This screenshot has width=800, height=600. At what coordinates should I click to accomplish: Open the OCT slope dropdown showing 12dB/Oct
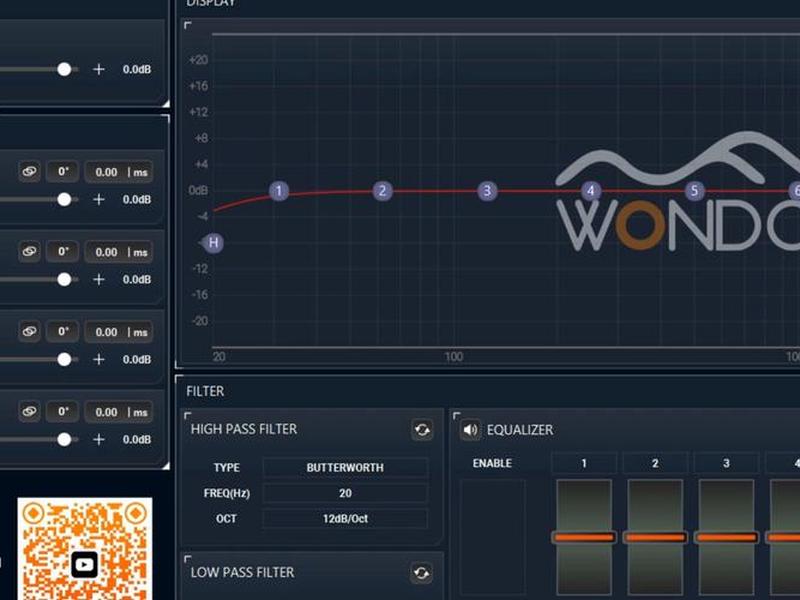345,518
